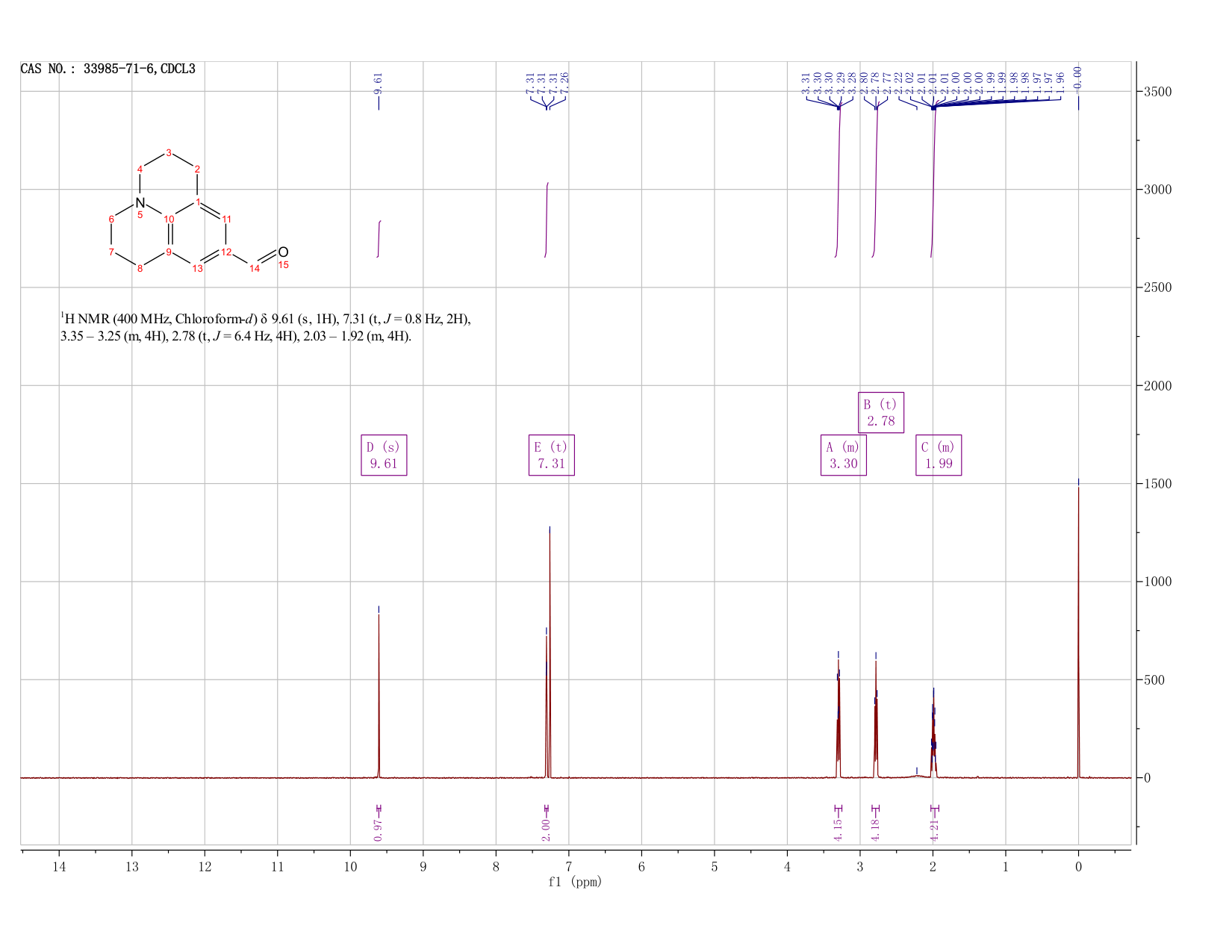Click the integral value 4.15
The width and height of the screenshot is (1232, 952).
[838, 829]
